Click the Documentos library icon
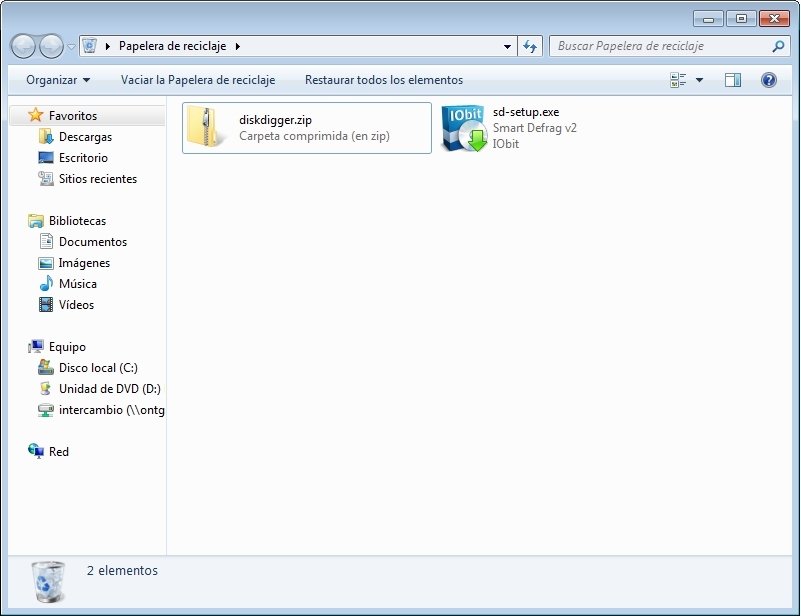 pyautogui.click(x=46, y=241)
